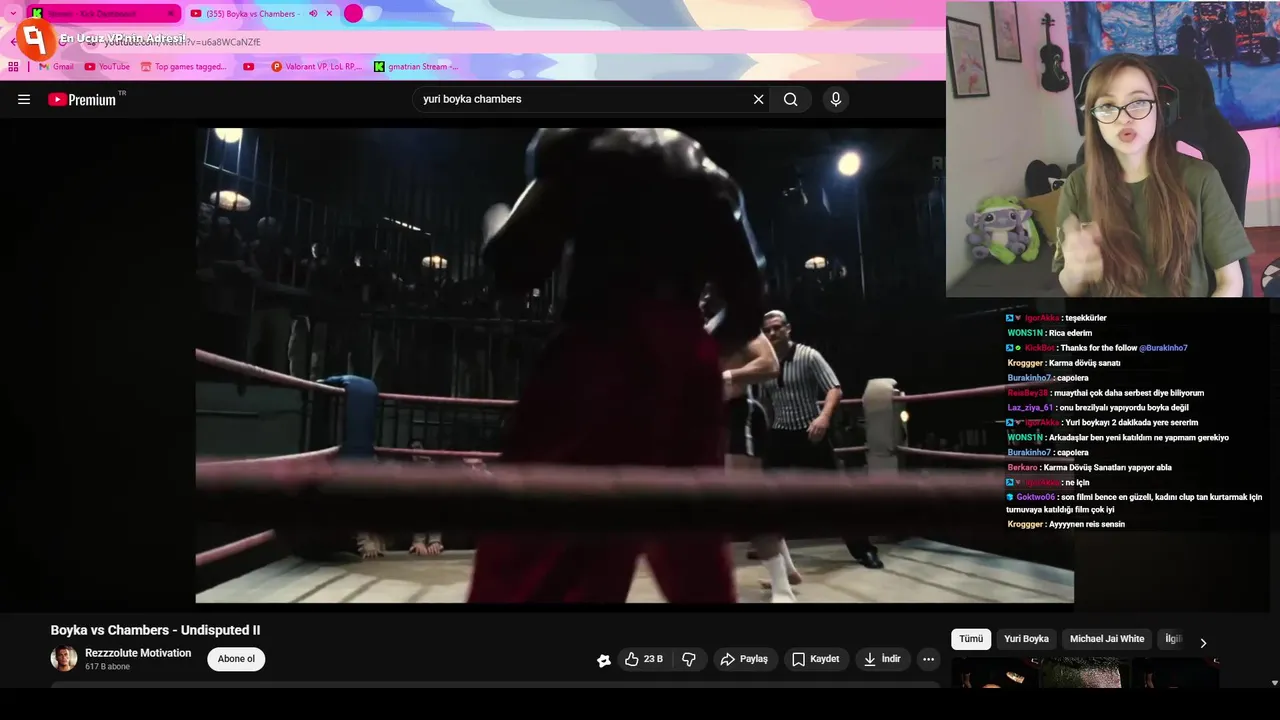Viewport: 1280px width, 720px height.
Task: Dislike the video with thumbs down
Action: pyautogui.click(x=689, y=659)
